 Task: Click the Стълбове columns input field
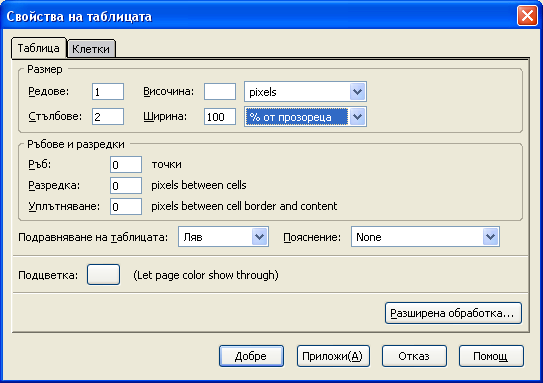[108, 117]
